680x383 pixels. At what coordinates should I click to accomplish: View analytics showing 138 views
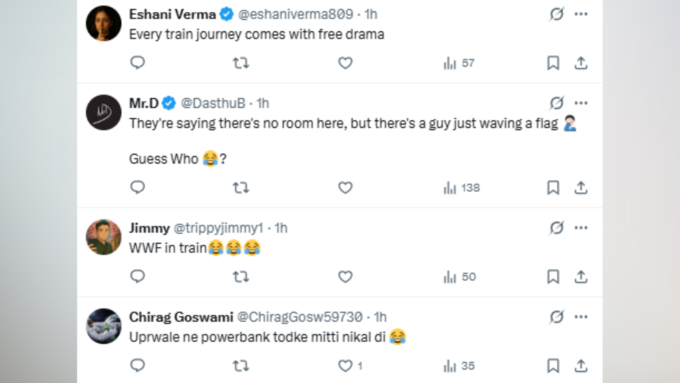point(461,188)
